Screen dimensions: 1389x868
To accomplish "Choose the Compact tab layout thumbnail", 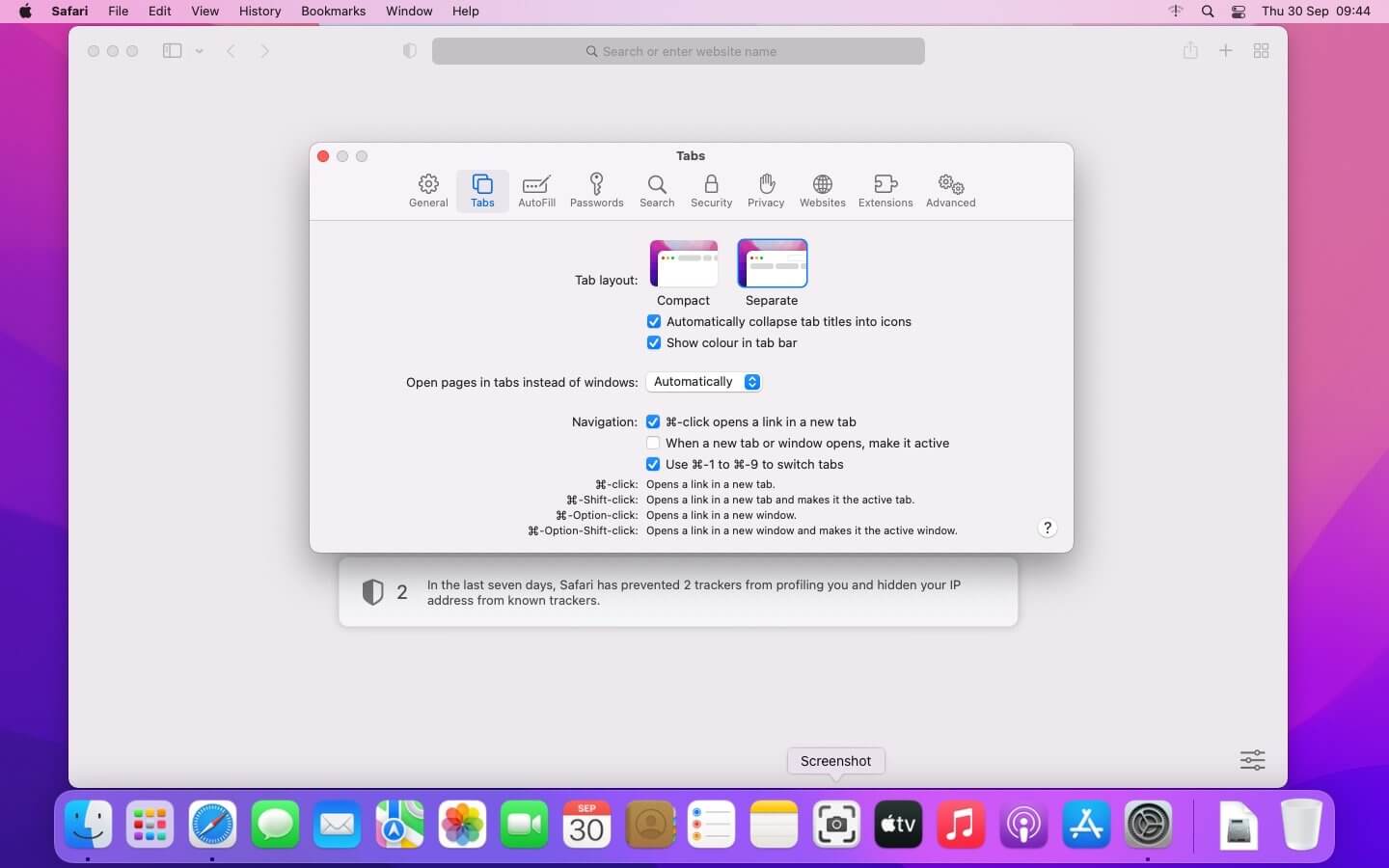I will 684,263.
